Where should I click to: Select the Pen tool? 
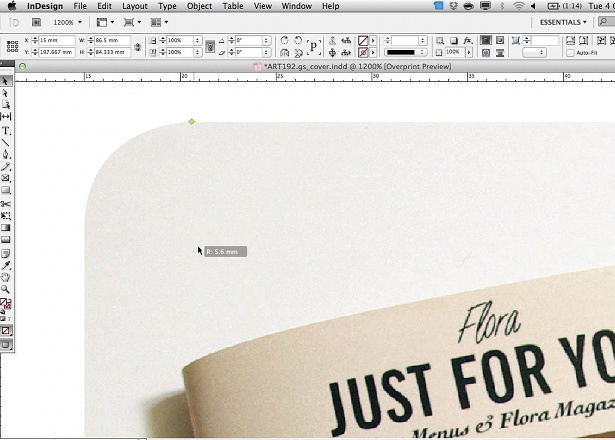[5, 154]
